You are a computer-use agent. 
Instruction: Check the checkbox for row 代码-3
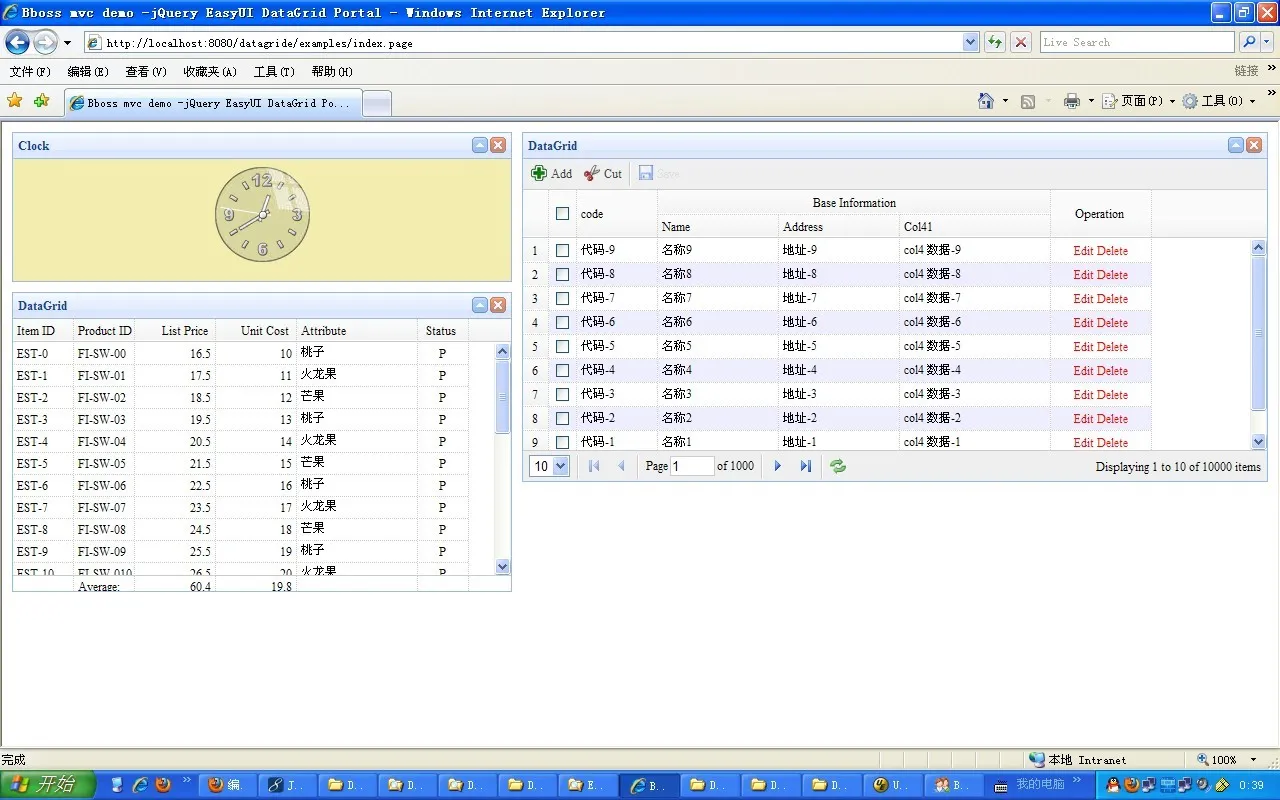[x=562, y=394]
